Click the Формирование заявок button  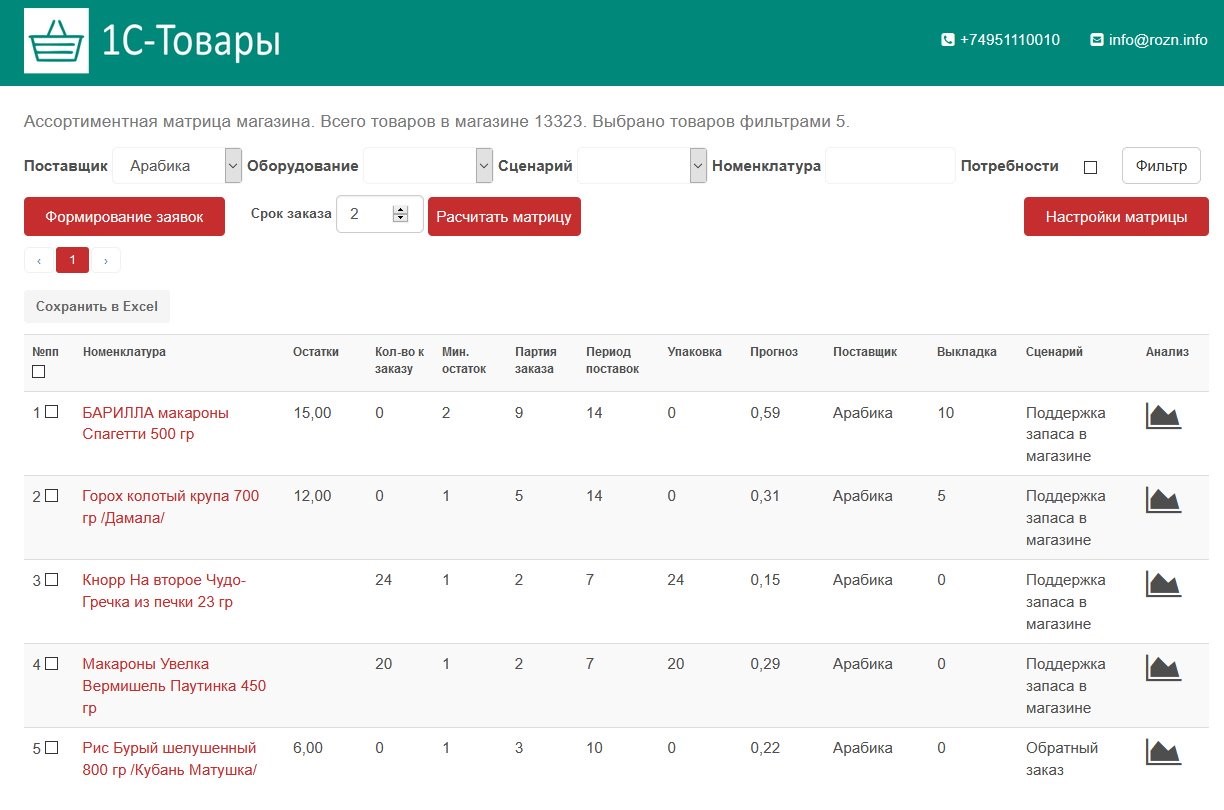click(x=124, y=217)
